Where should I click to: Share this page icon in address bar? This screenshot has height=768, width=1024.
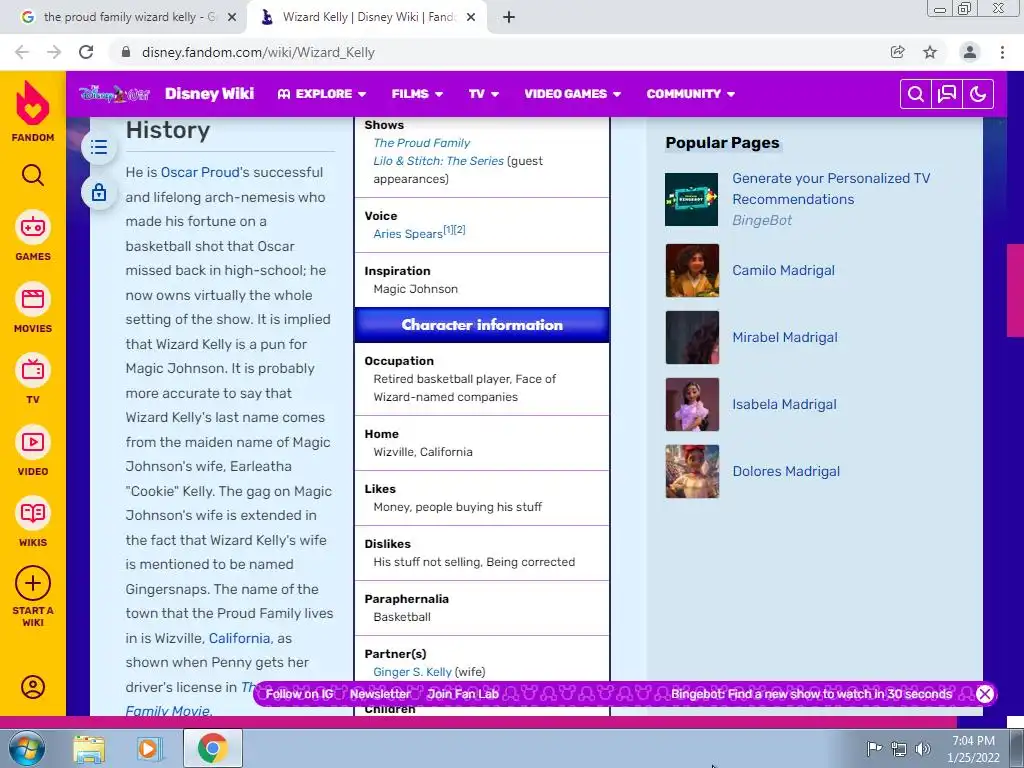898,52
